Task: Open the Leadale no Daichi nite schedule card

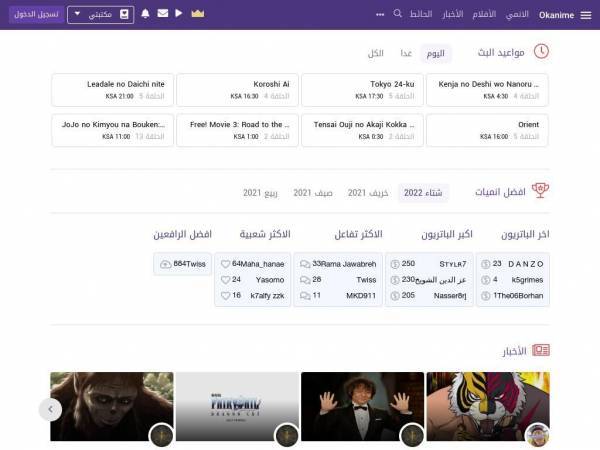Action: coord(112,90)
